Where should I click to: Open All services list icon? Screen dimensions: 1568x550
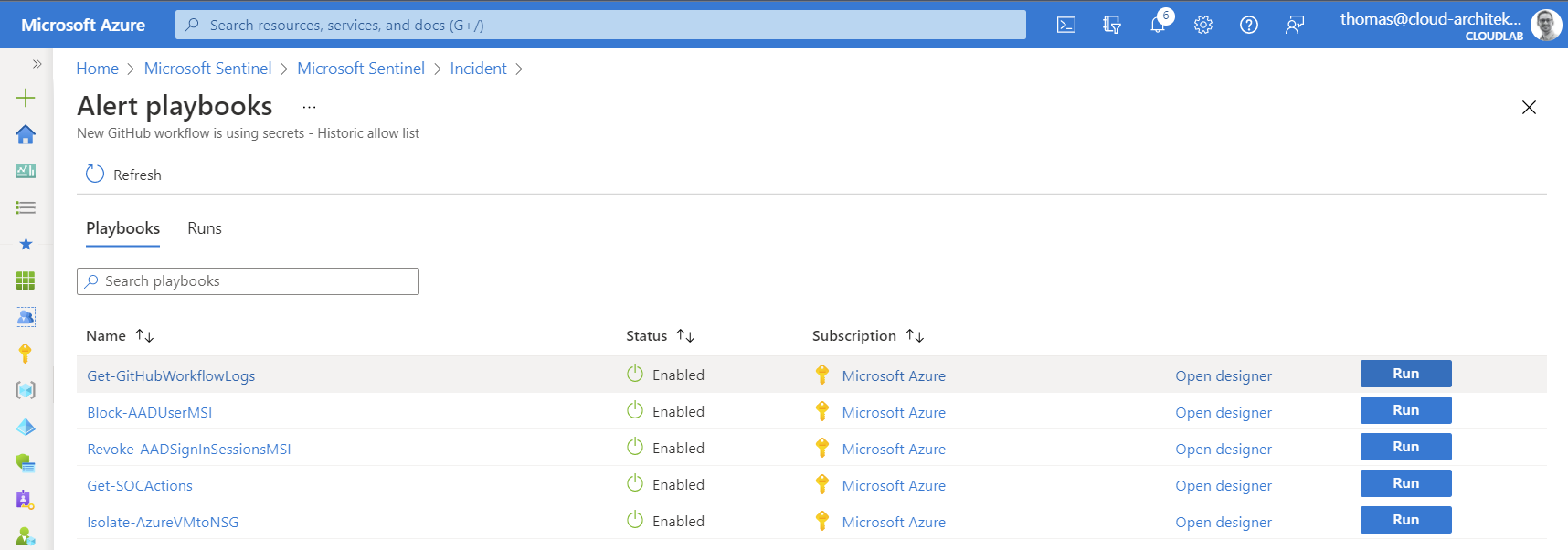pyautogui.click(x=26, y=207)
